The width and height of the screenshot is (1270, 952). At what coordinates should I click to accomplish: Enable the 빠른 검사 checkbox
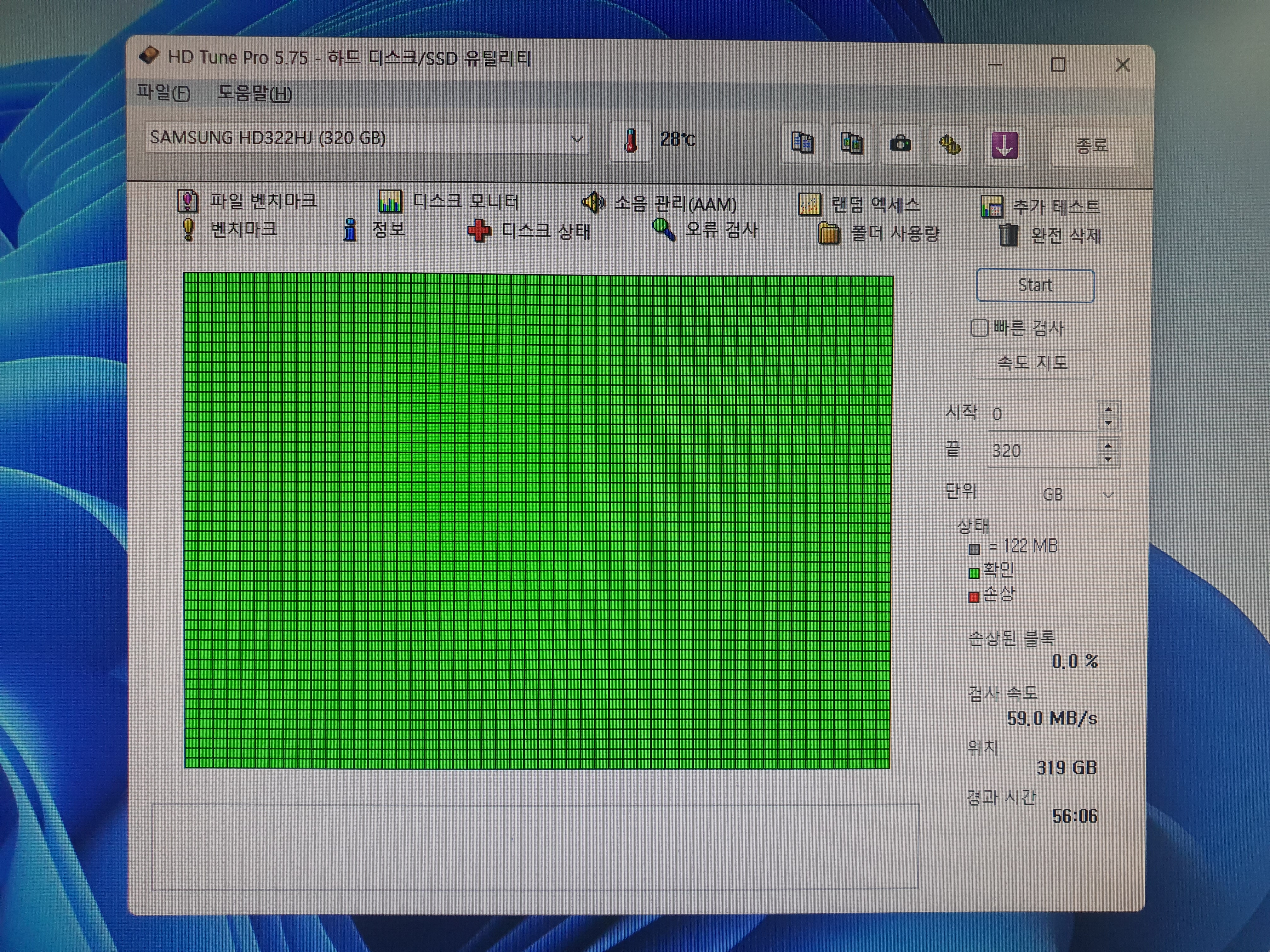click(979, 328)
